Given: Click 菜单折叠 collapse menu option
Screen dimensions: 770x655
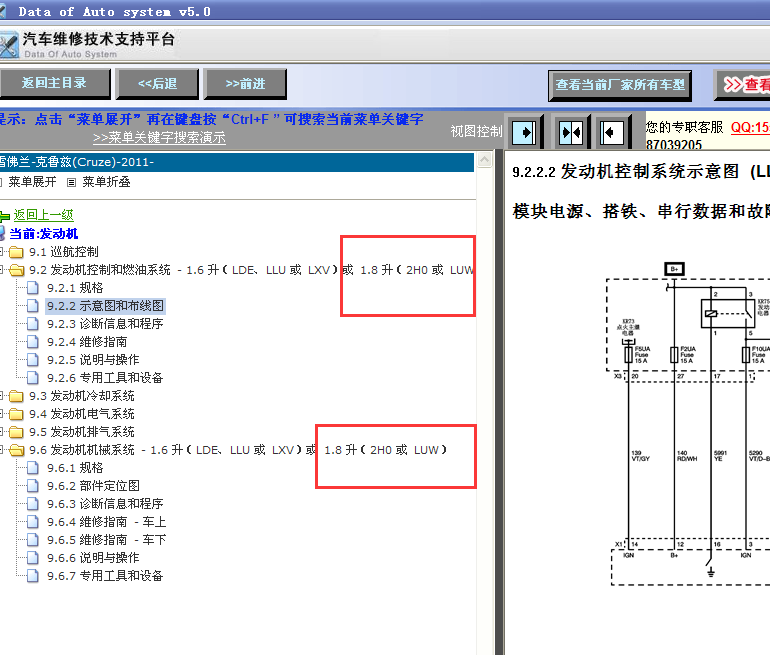Looking at the screenshot, I should click(106, 182).
